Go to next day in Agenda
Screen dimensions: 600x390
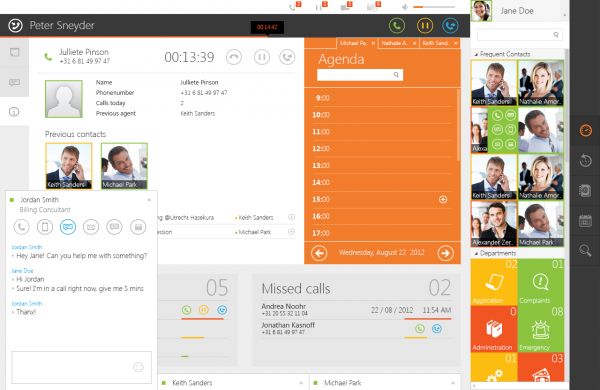coord(445,253)
